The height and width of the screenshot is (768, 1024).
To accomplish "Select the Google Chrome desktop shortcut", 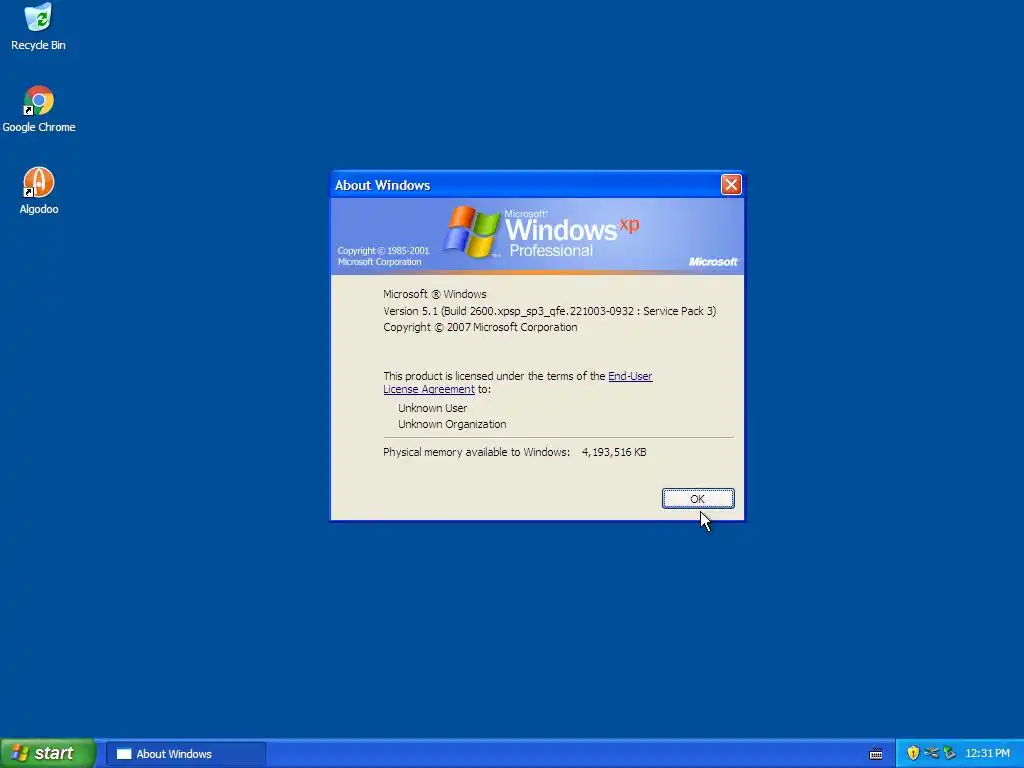I will point(39,109).
